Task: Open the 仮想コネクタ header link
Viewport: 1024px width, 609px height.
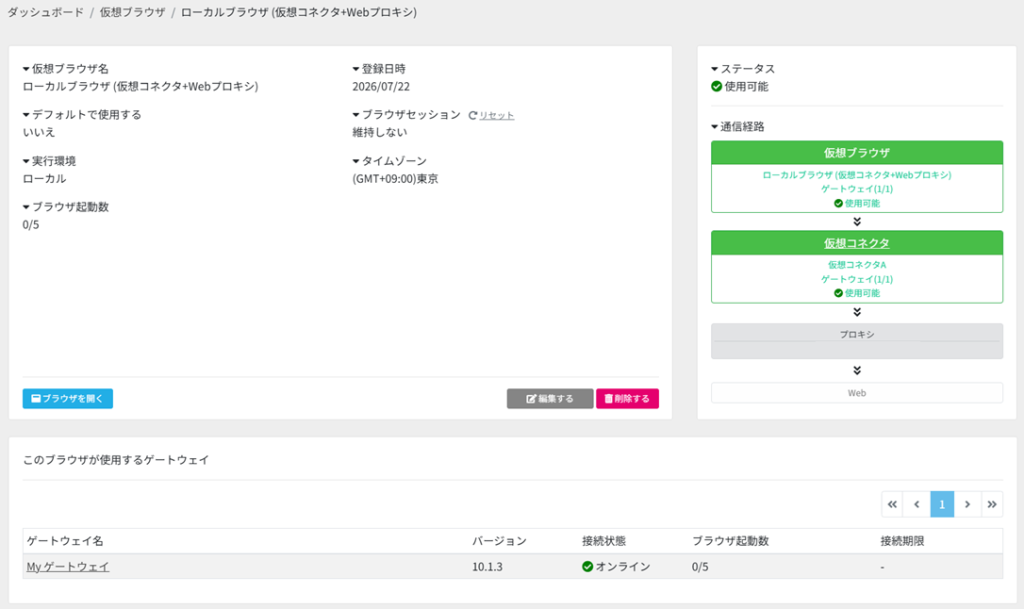Action: point(857,243)
